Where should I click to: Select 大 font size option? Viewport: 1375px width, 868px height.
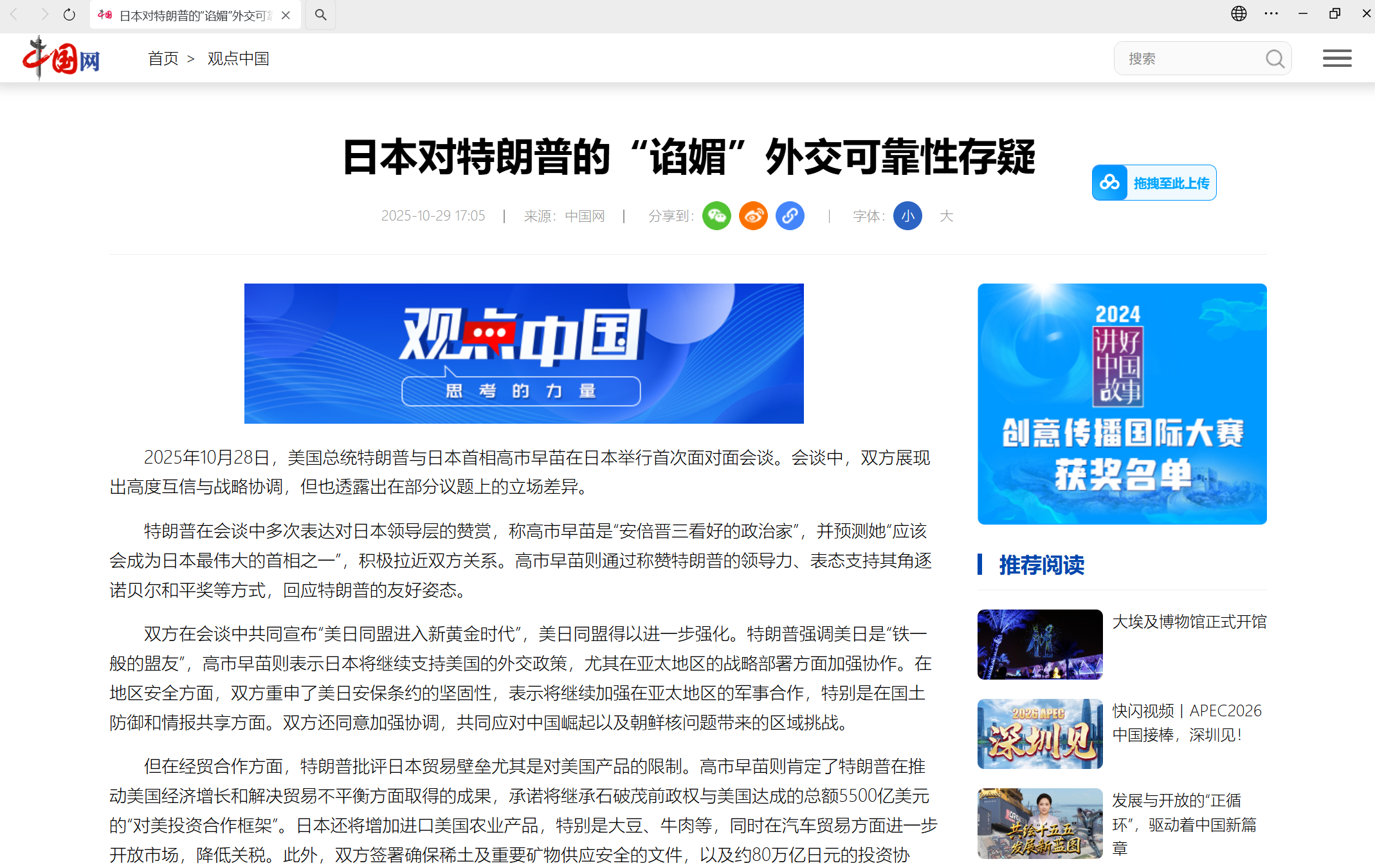click(x=947, y=216)
